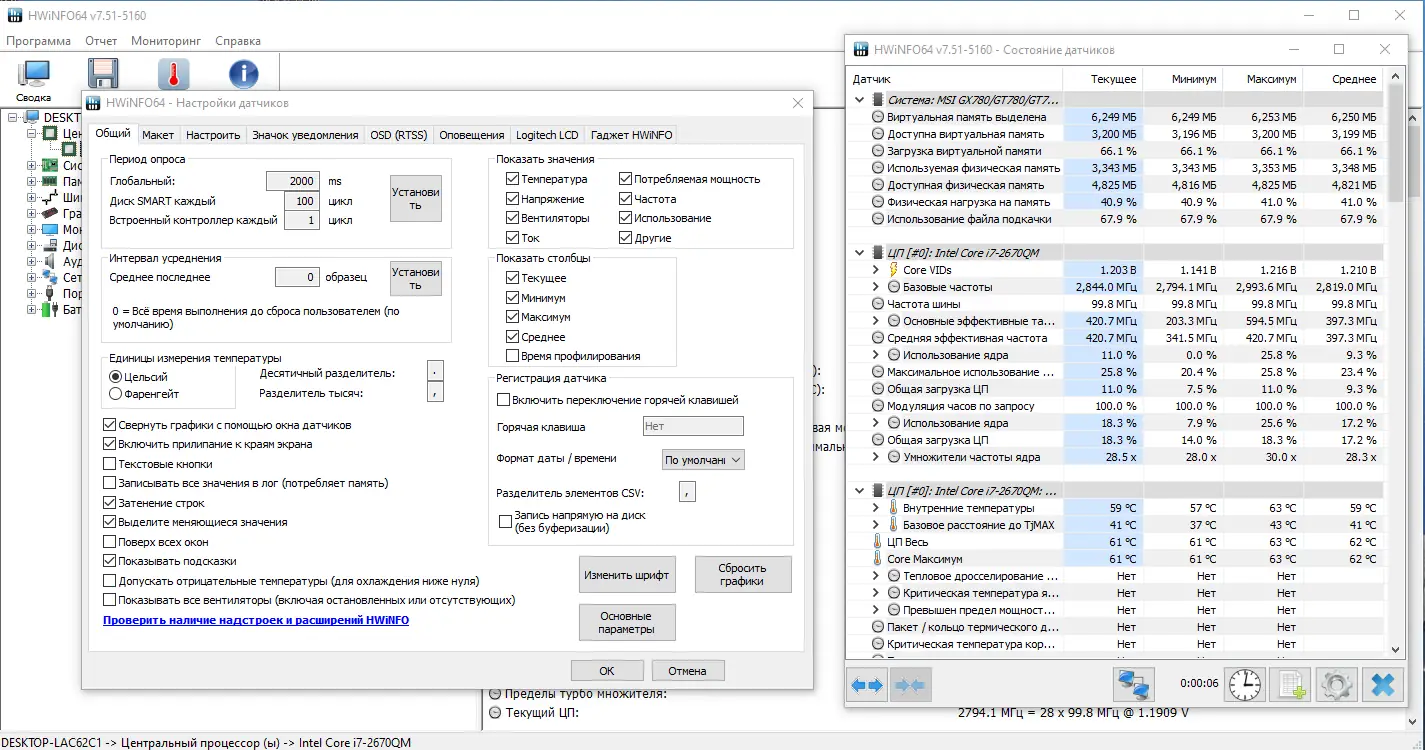Viewport: 1425px width, 750px height.
Task: Enable Время профилирования column checkbox
Action: click(x=513, y=356)
